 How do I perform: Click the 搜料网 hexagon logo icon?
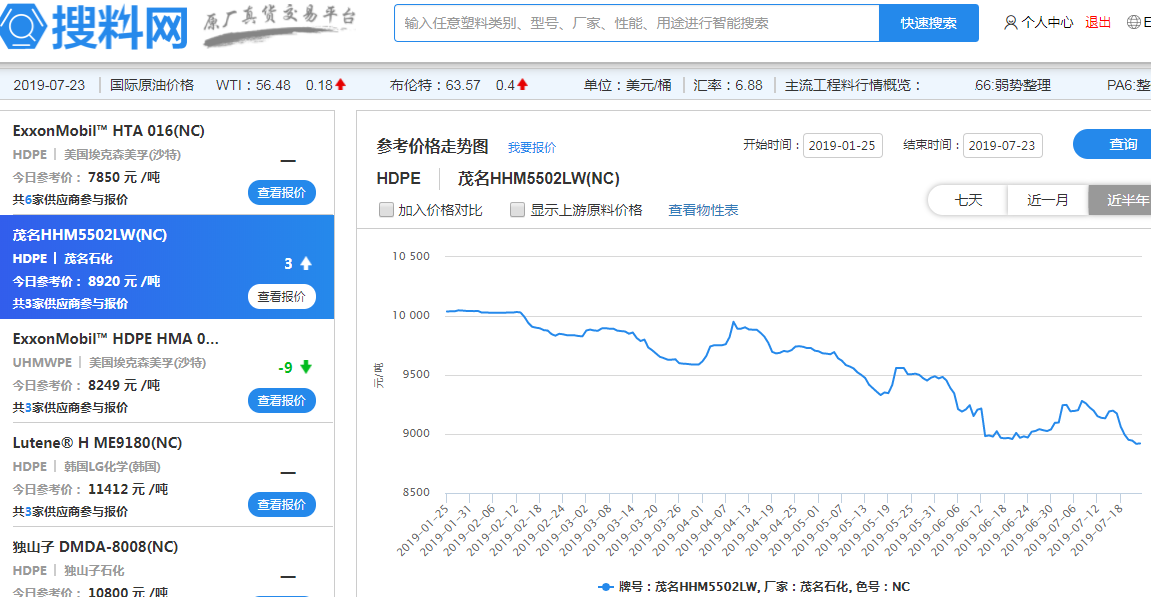tap(23, 26)
